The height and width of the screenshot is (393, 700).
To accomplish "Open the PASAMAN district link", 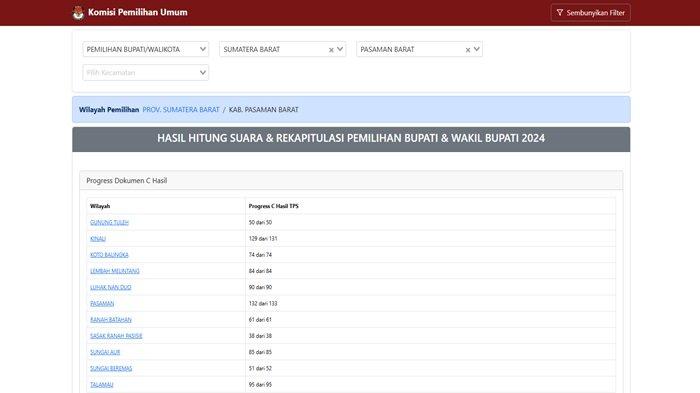I will tap(102, 303).
